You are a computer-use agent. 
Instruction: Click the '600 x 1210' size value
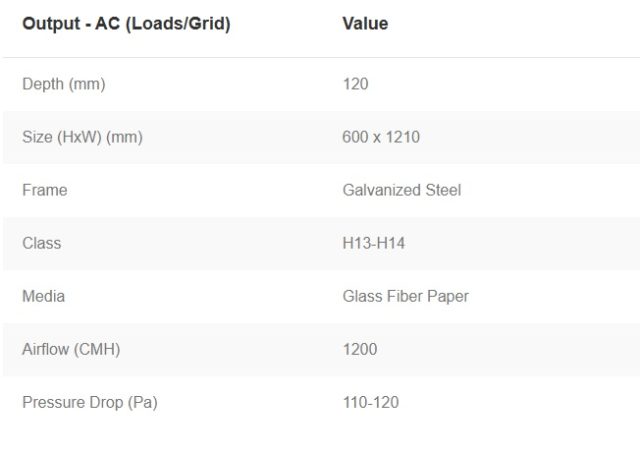click(381, 137)
